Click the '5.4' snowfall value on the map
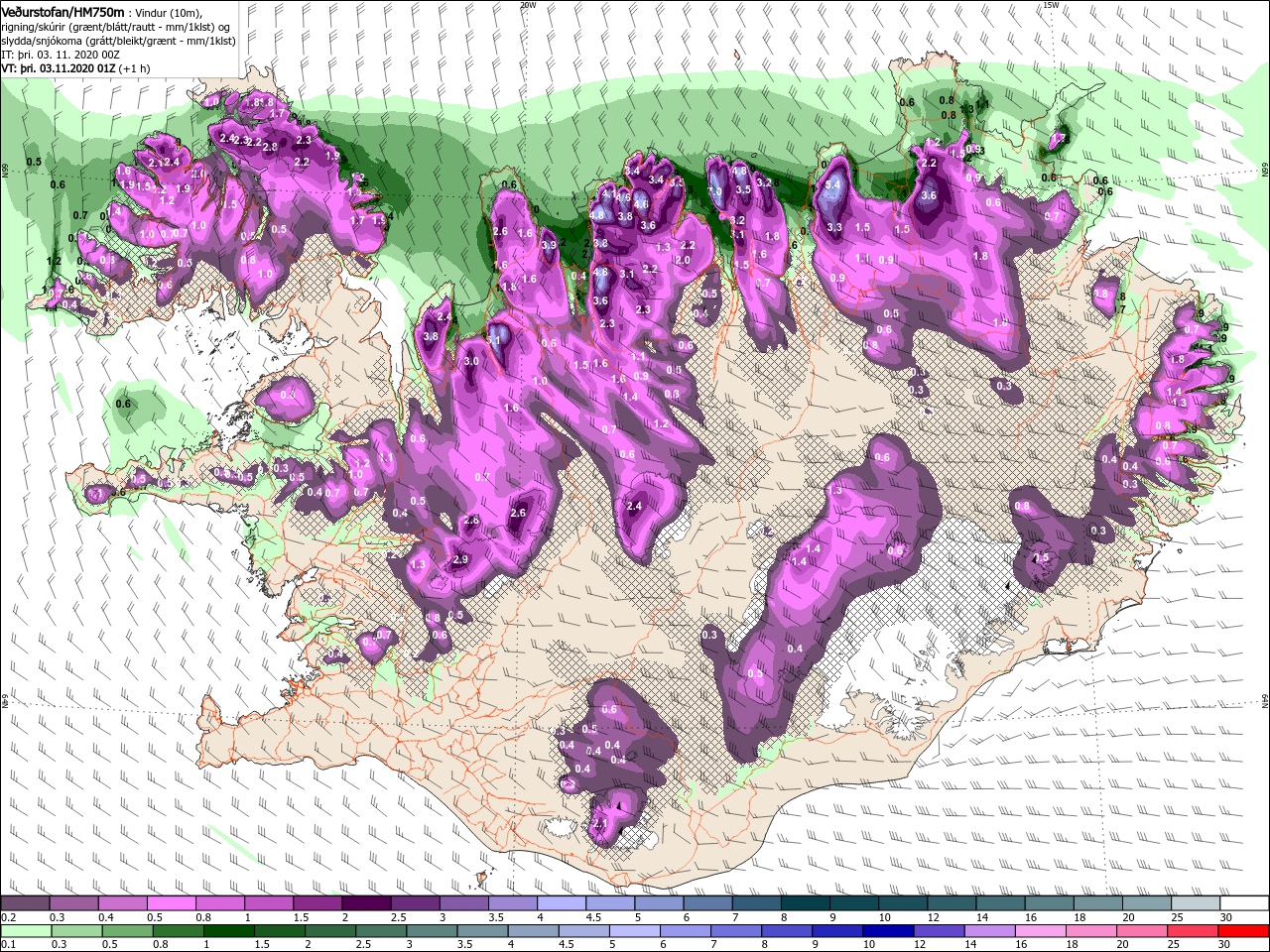 point(833,184)
